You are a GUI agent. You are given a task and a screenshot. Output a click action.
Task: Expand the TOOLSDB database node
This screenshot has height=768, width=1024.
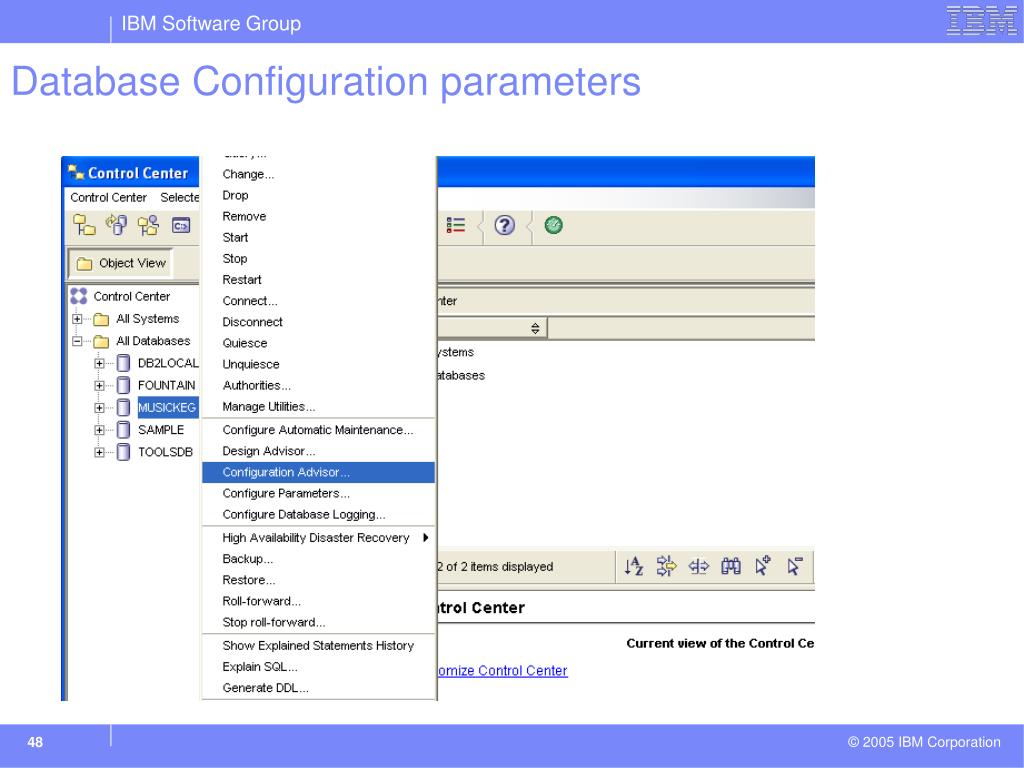point(99,453)
